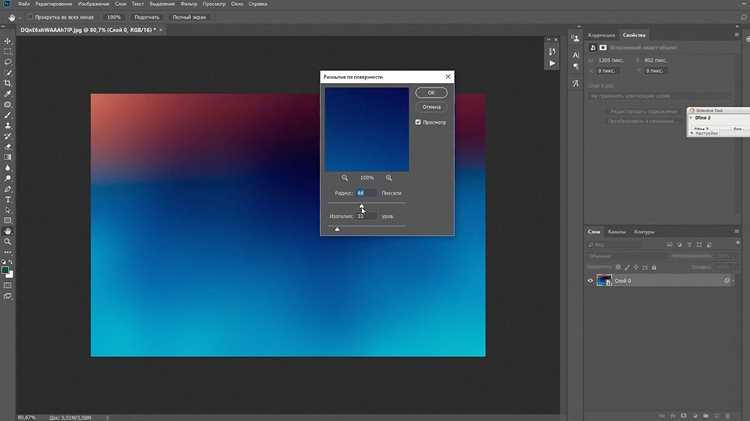This screenshot has width=750, height=421.
Task: Toggle lock transparent pixels icon
Action: tap(618, 267)
